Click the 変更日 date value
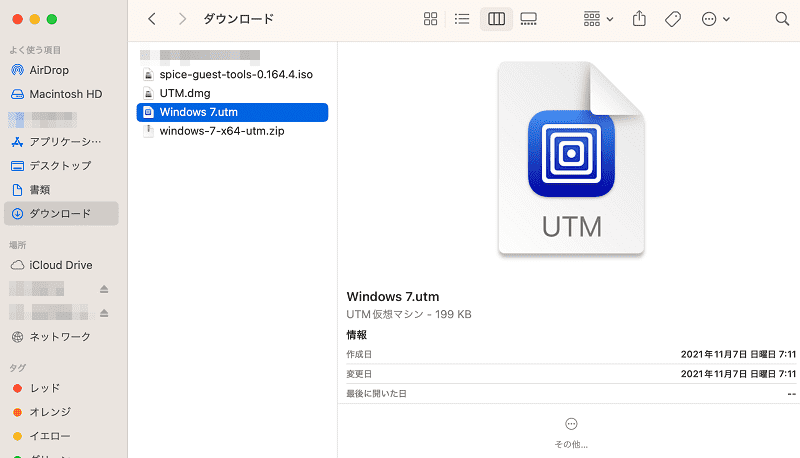This screenshot has width=800, height=458. [x=738, y=374]
